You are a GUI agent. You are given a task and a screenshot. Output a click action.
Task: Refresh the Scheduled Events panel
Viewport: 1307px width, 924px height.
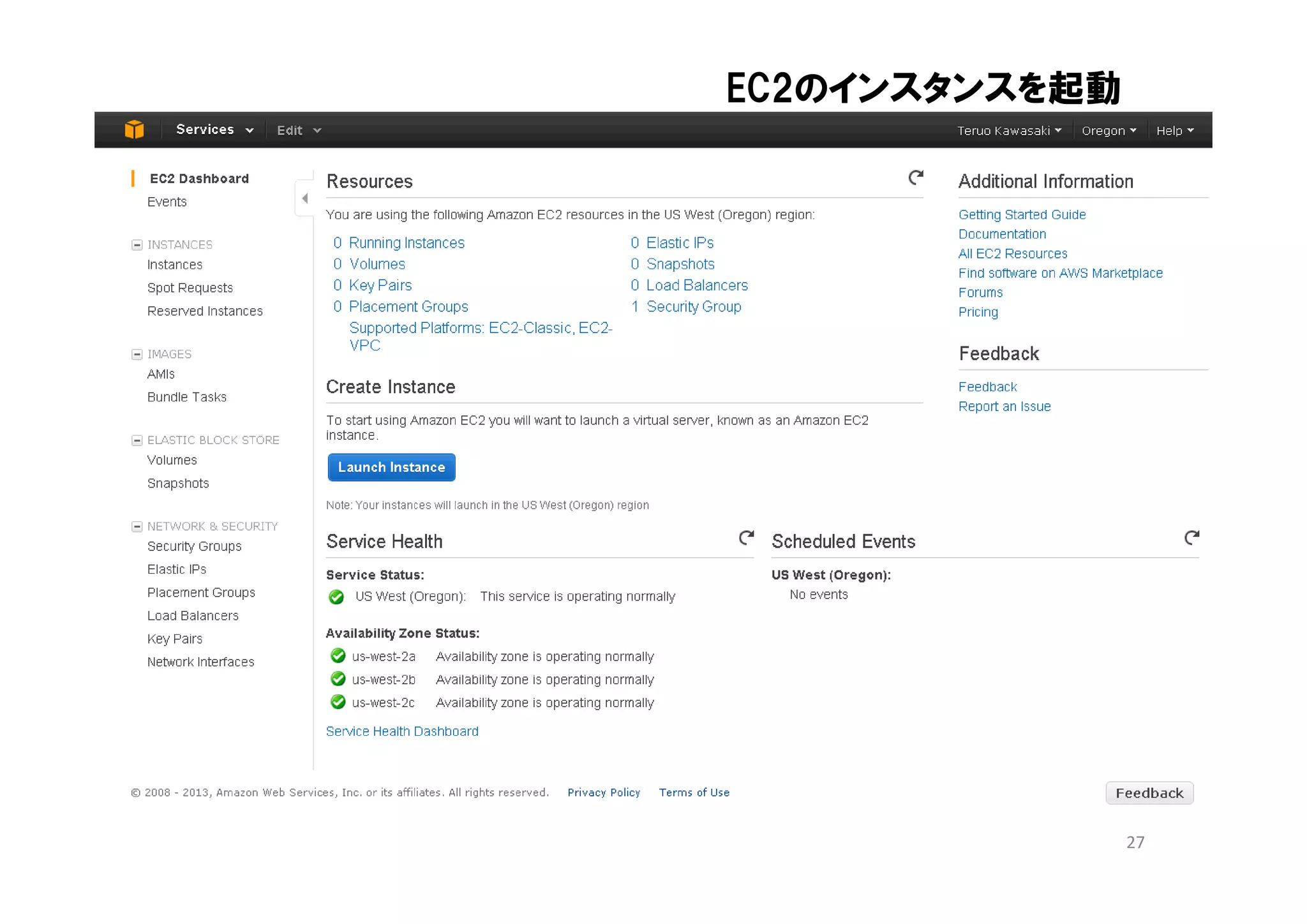1191,538
